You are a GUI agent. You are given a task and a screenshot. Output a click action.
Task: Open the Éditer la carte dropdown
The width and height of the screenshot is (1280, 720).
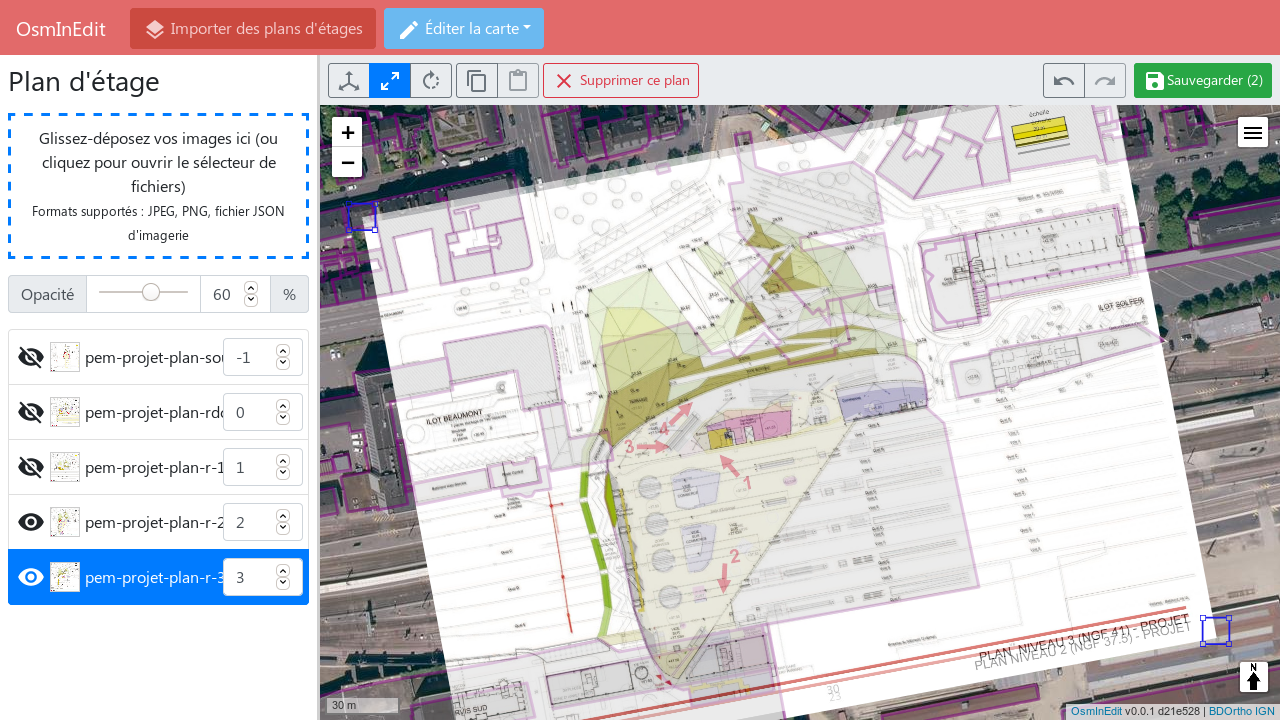(464, 29)
